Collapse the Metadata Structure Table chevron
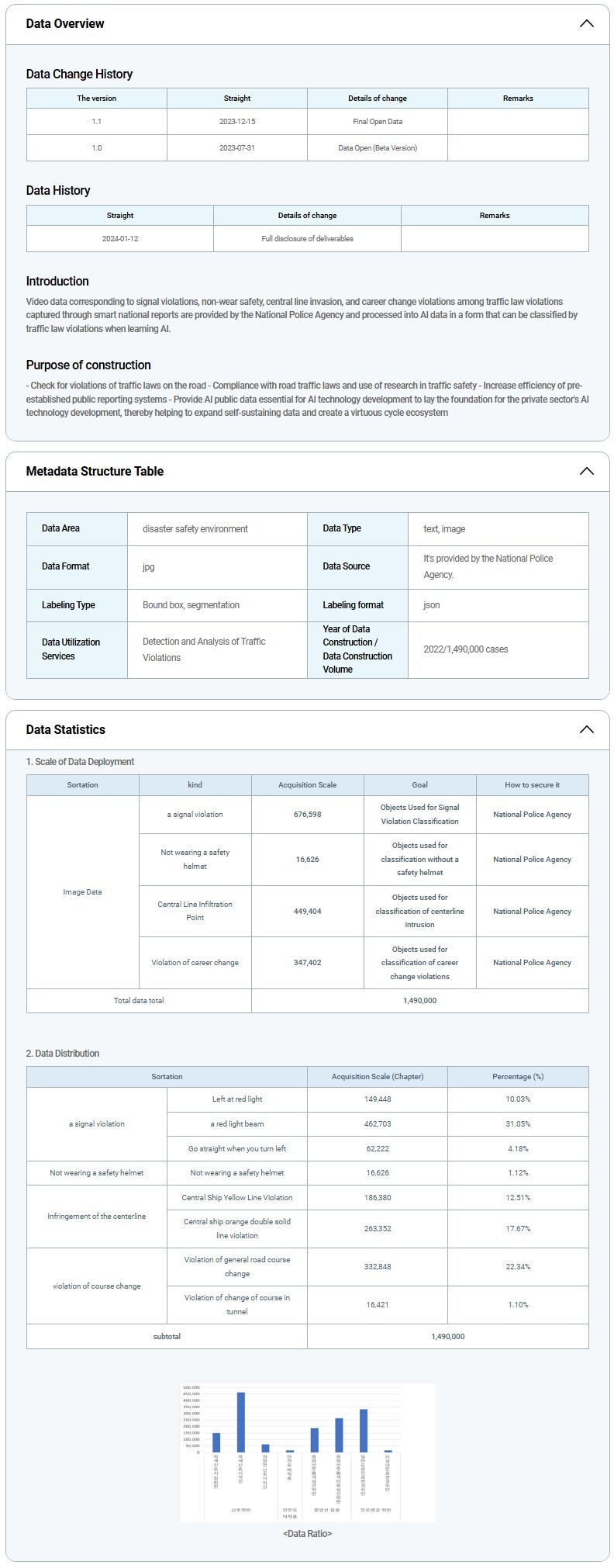The width and height of the screenshot is (614, 1568). pos(586,471)
